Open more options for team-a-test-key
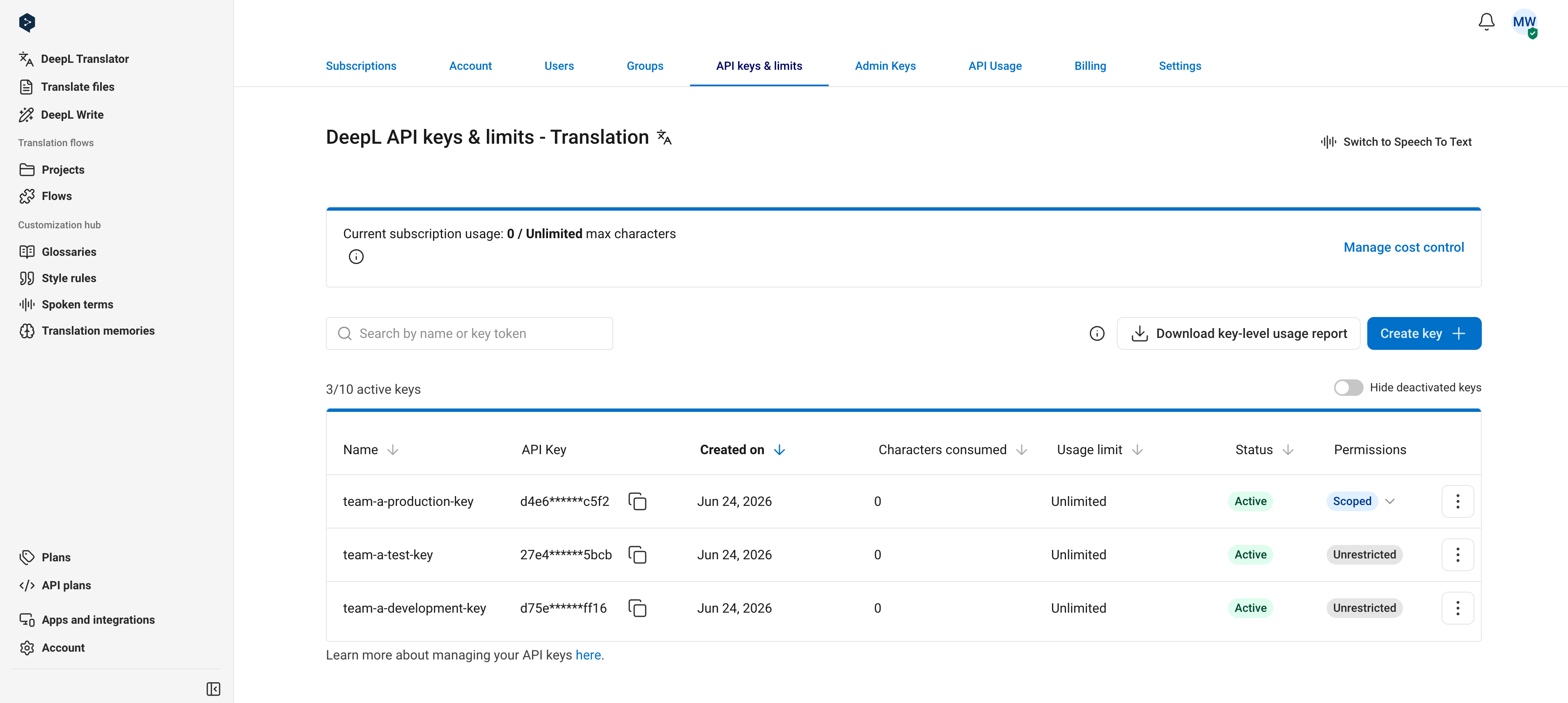Screen dimensions: 1568x703 [x=1457, y=555]
